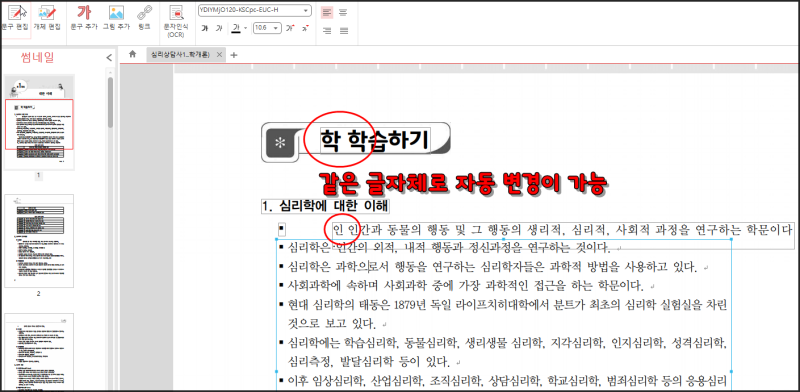Click the asterisk icon box in heading
Screen dimensions: 800x392
click(x=280, y=143)
